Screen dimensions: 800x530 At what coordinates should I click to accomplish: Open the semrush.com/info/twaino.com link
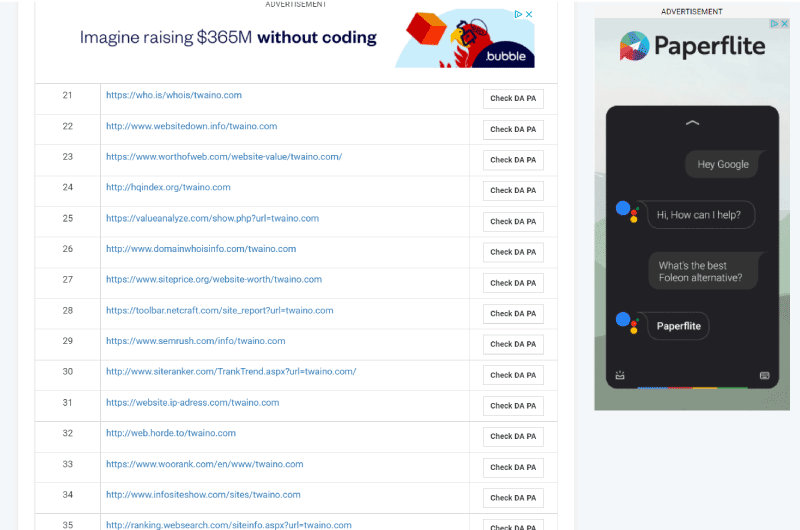point(196,341)
